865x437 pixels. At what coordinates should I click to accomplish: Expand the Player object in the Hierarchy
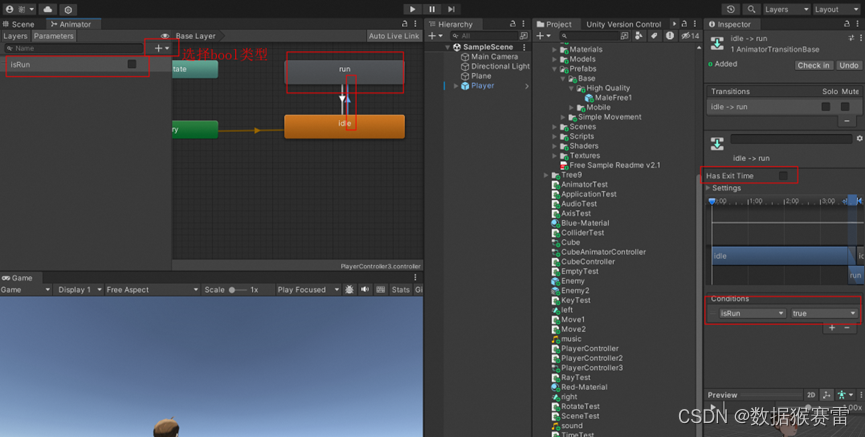click(456, 86)
